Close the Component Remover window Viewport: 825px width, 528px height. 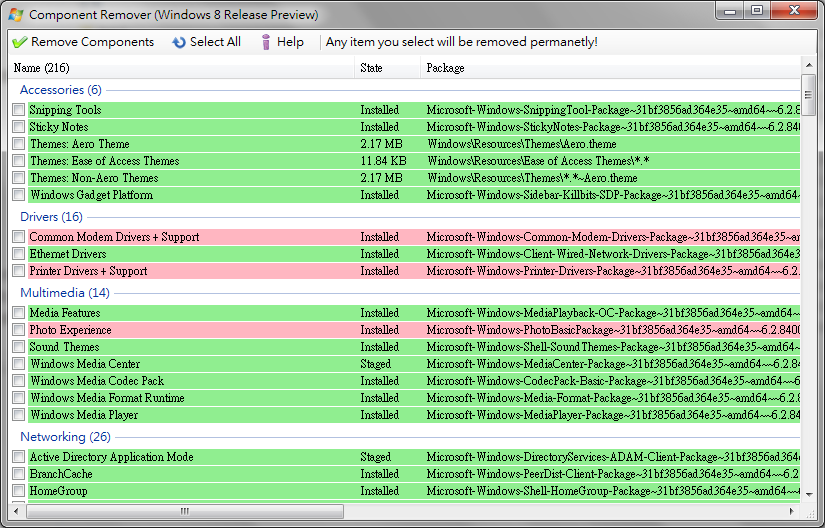tap(795, 11)
